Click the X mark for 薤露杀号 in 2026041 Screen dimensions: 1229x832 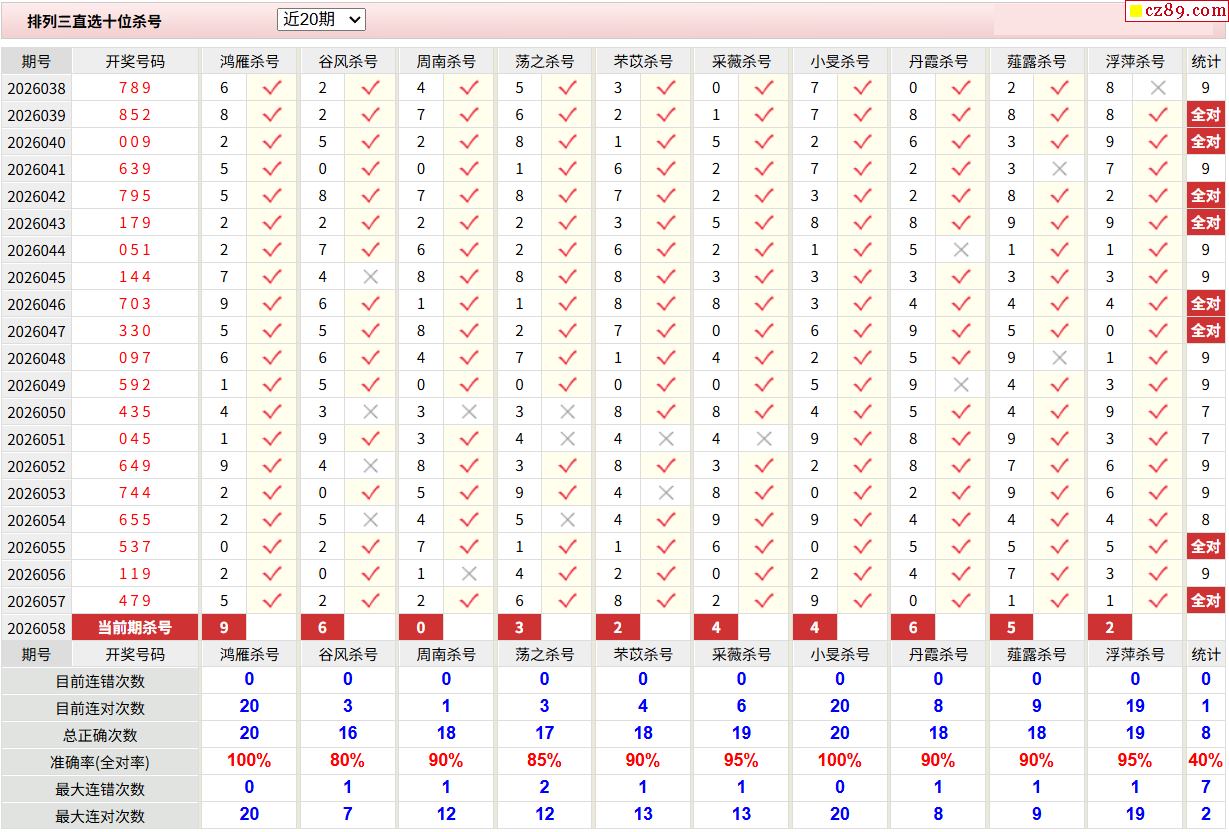[x=1060, y=169]
